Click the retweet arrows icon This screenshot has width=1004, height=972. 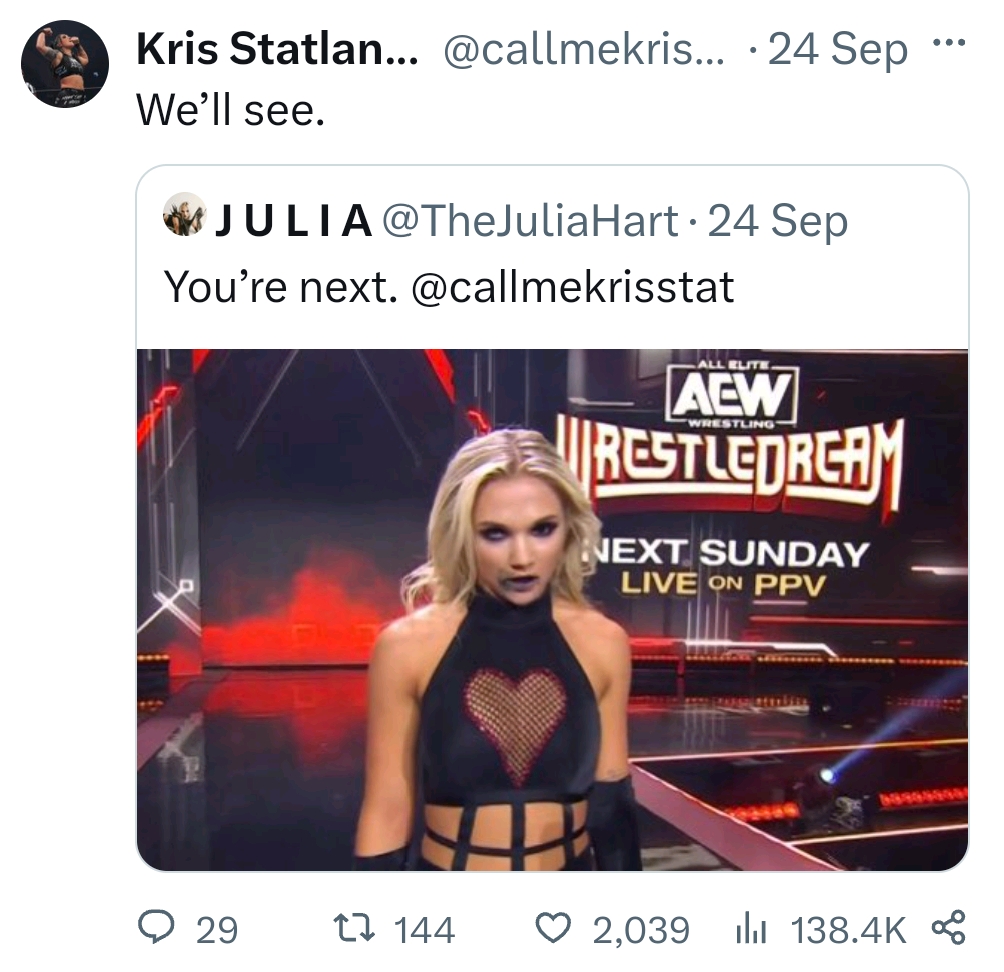354,927
